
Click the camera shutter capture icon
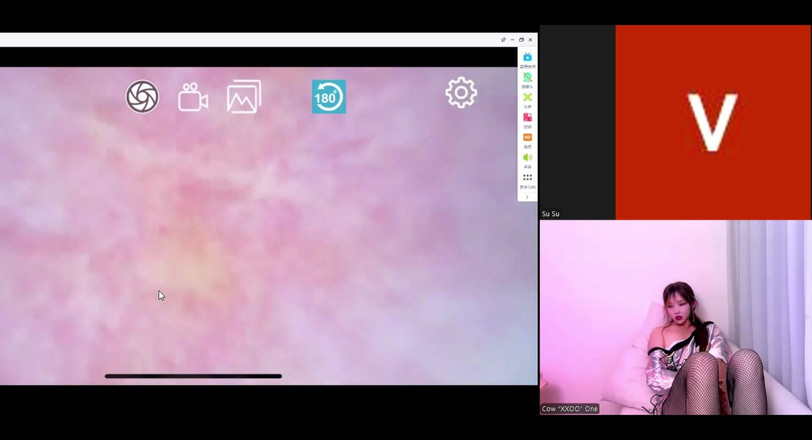(x=142, y=97)
